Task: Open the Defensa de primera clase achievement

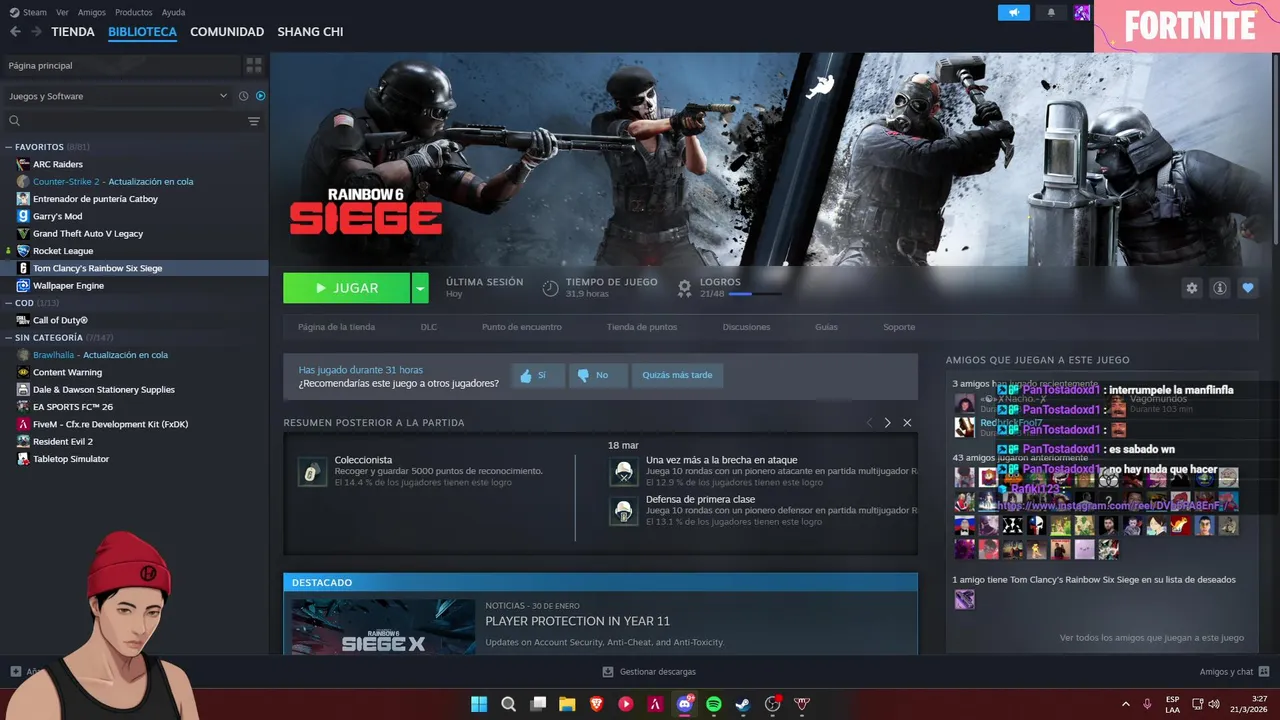Action: coord(700,499)
